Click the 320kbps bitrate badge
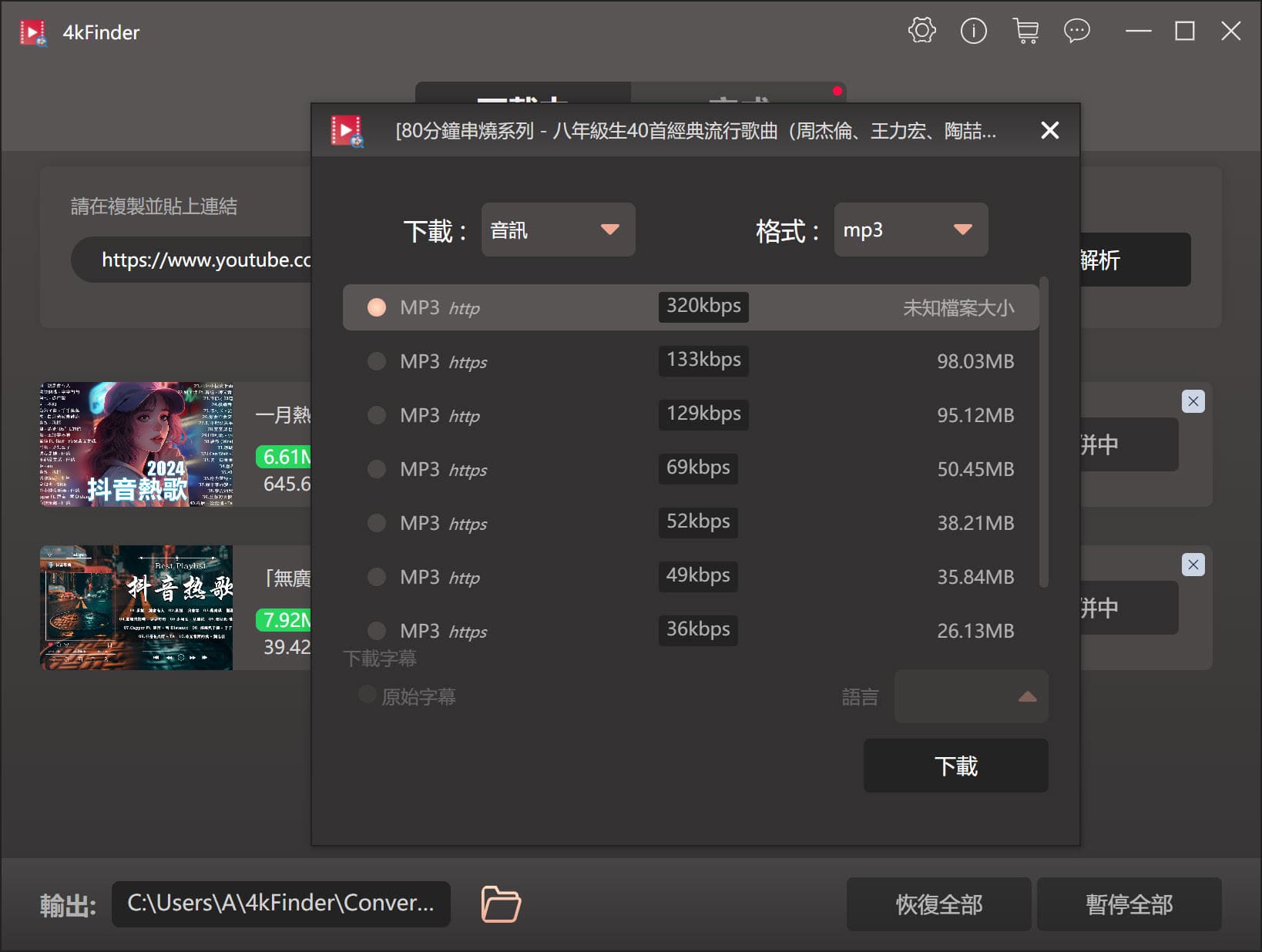The height and width of the screenshot is (952, 1262). click(x=703, y=306)
